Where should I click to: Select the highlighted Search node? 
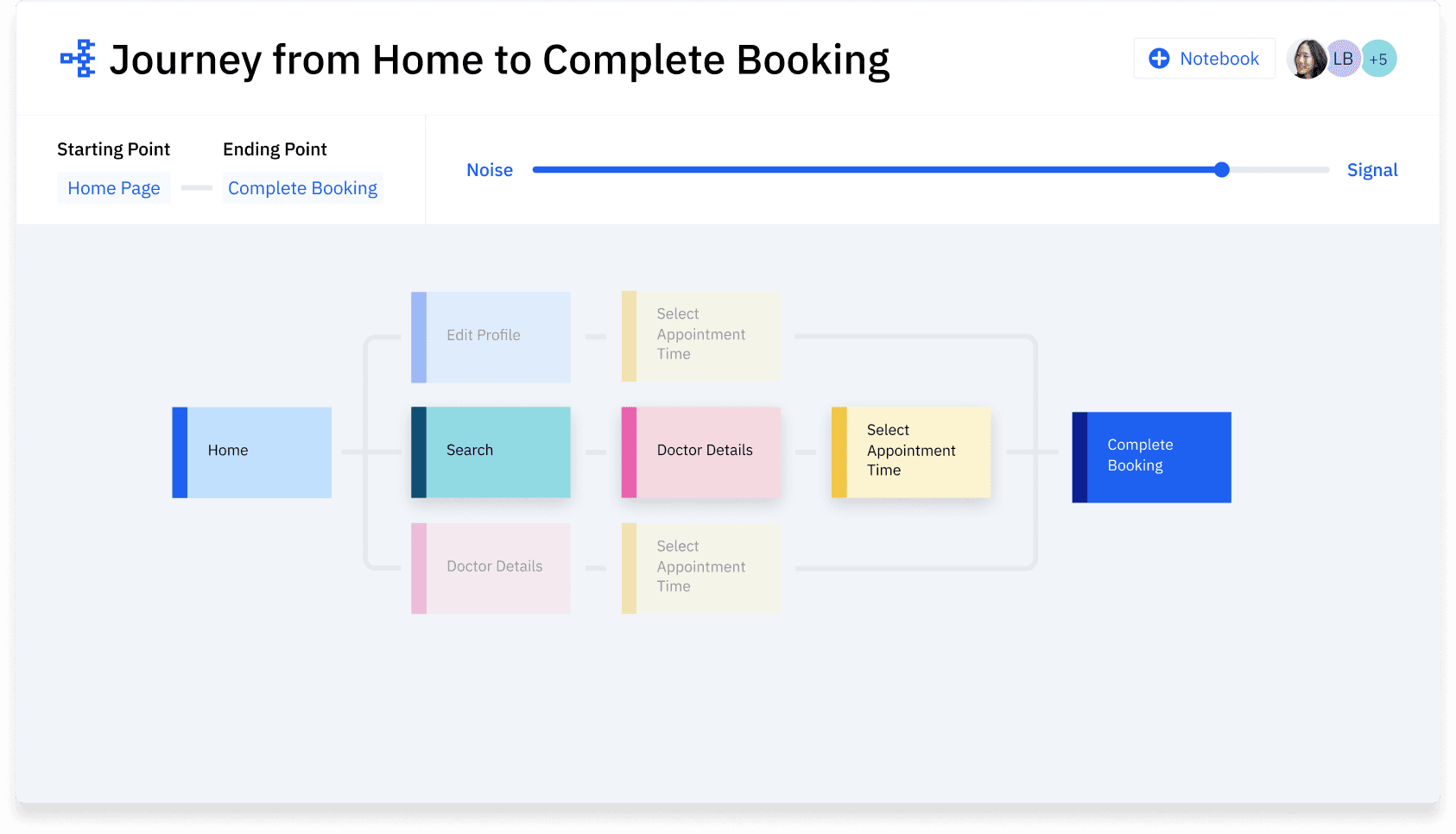(491, 452)
